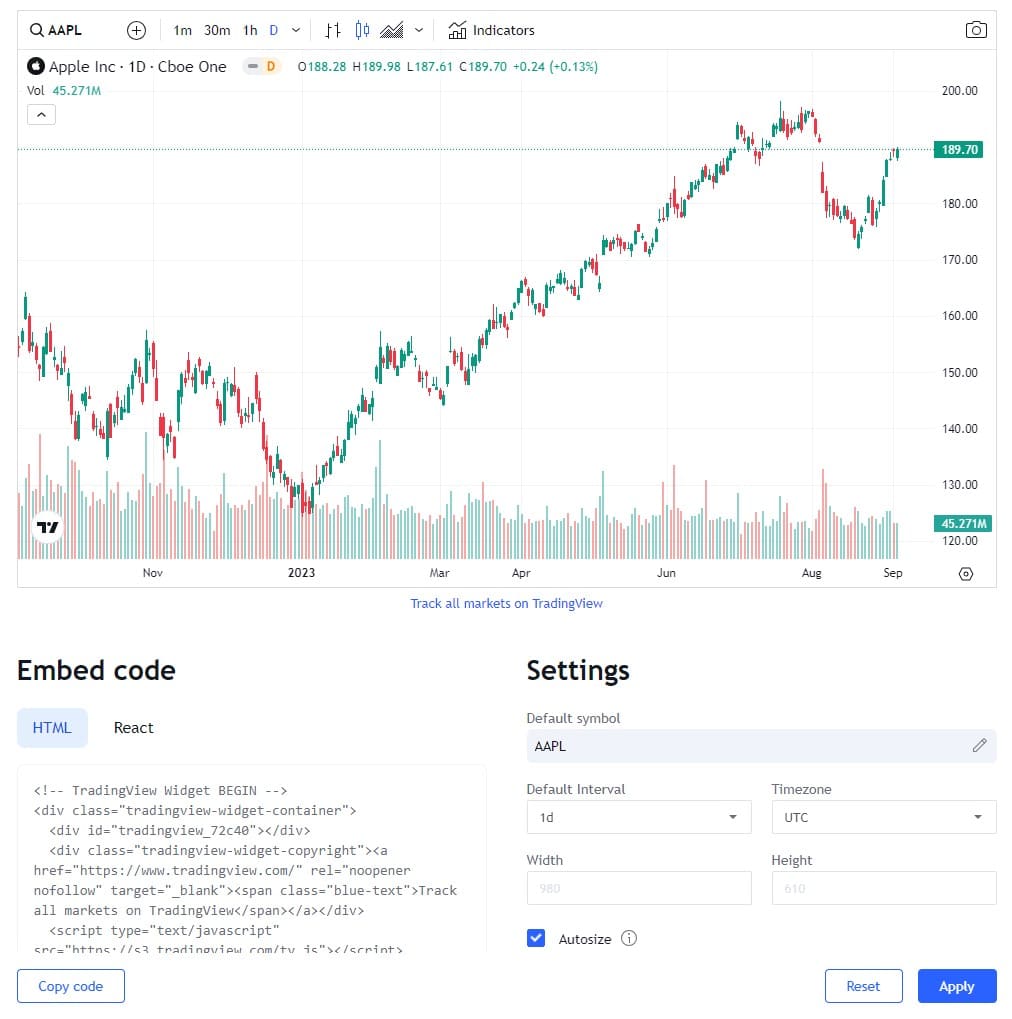Take a chart snapshot with the camera icon
Screen dimensions: 1012x1019
tap(976, 30)
